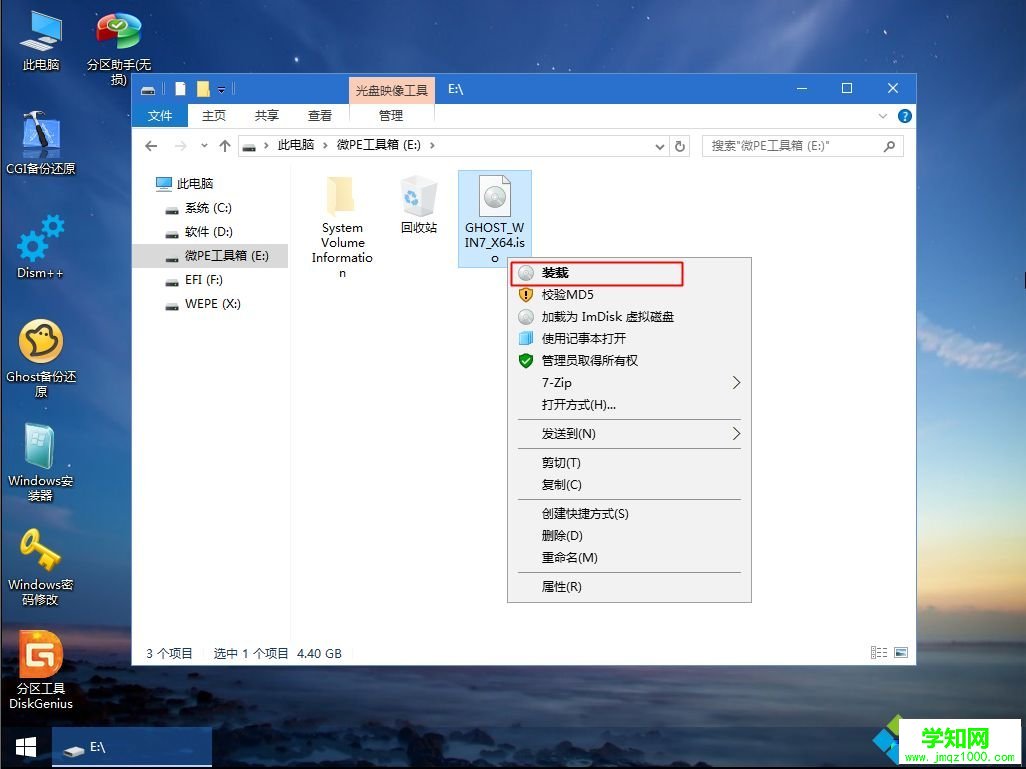Collapse the ribbon with the chevron
1026x769 pixels.
[x=882, y=115]
